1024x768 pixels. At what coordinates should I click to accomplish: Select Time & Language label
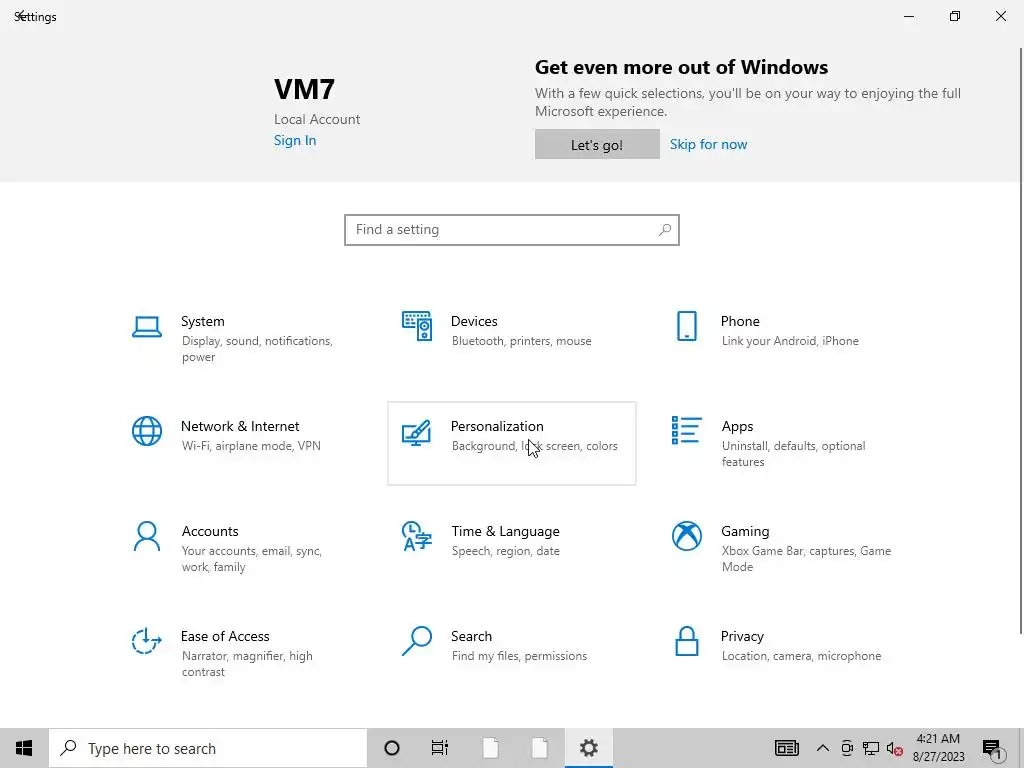click(x=505, y=532)
